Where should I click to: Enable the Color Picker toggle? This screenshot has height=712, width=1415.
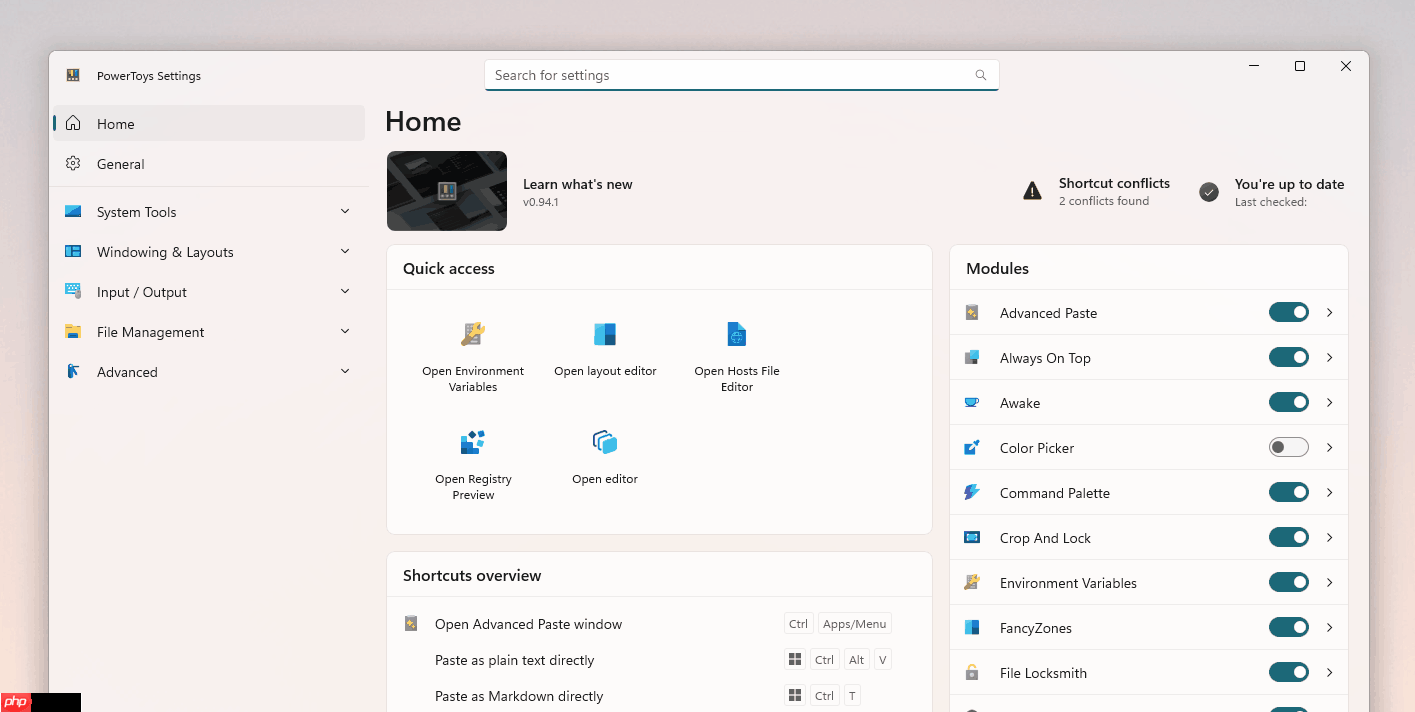[x=1289, y=448]
